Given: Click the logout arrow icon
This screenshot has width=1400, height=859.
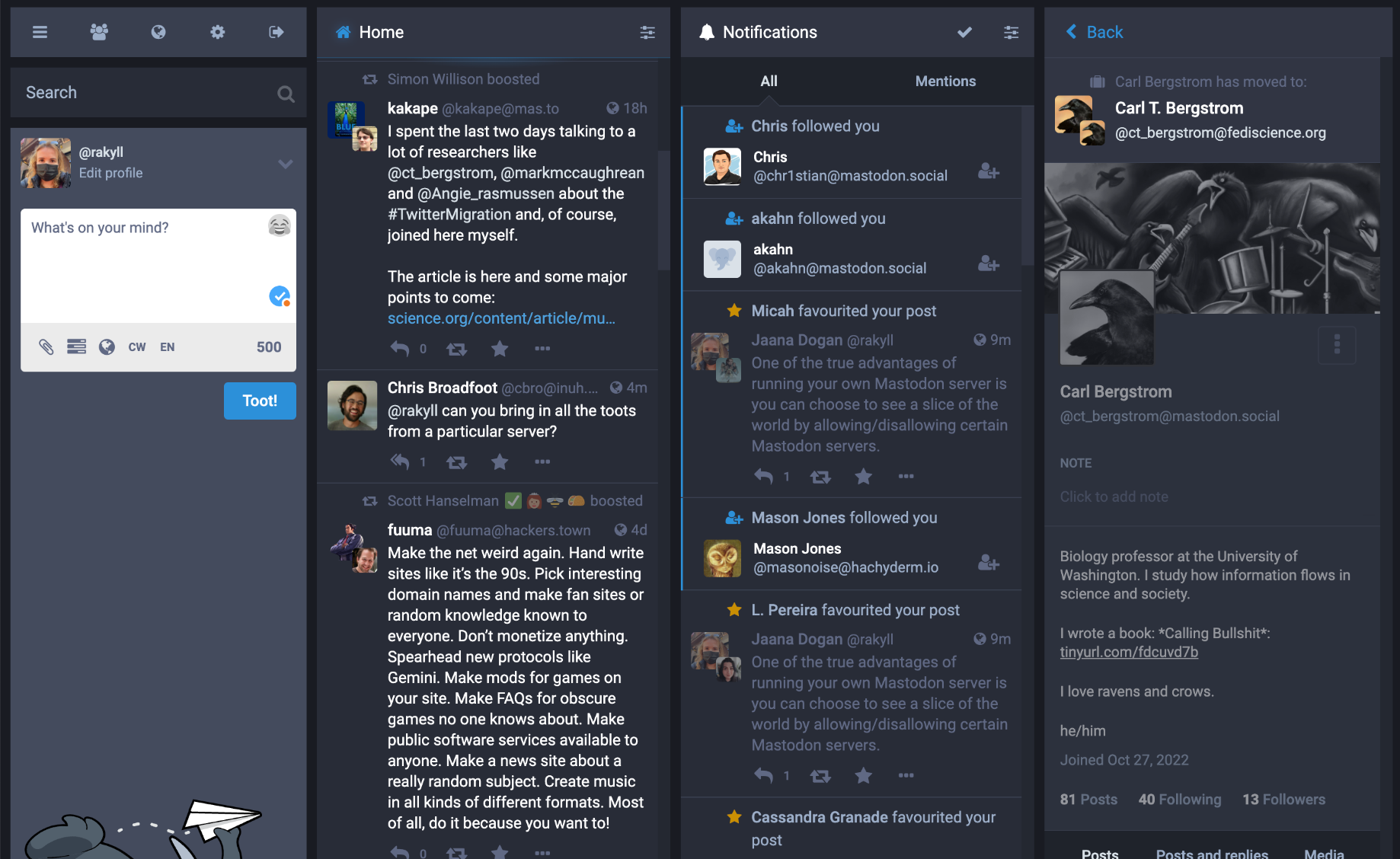Looking at the screenshot, I should [276, 32].
